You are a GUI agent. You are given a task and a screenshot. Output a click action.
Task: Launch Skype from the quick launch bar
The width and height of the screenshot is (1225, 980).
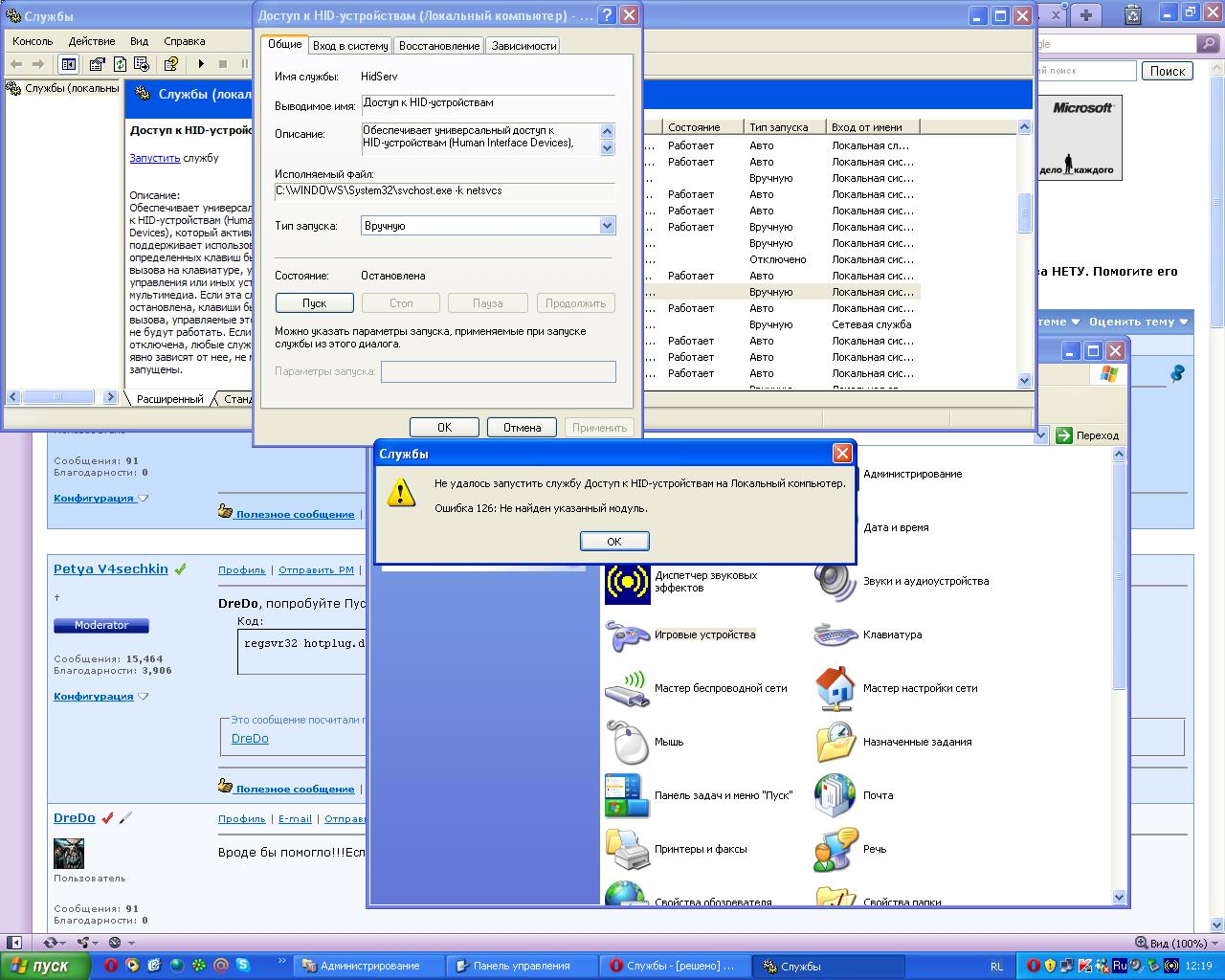243,966
